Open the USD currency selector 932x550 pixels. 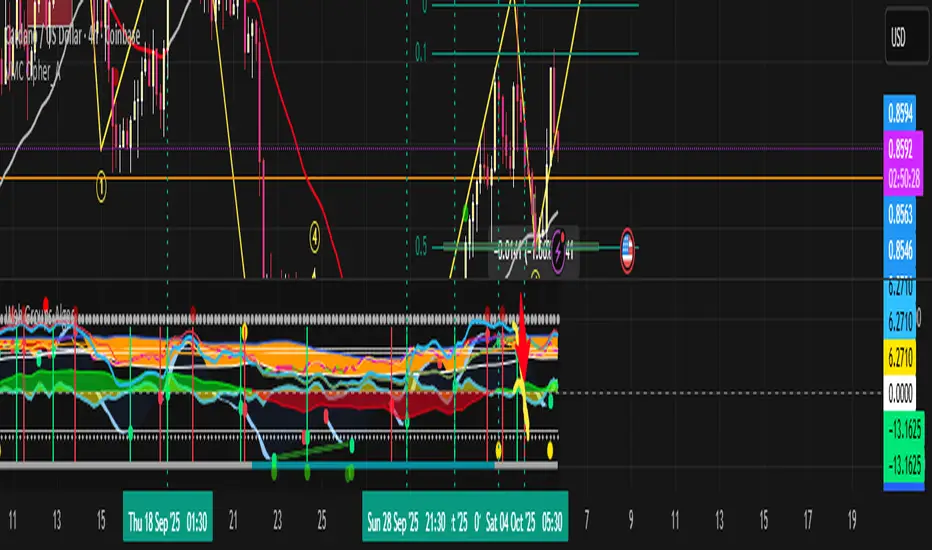[x=906, y=37]
